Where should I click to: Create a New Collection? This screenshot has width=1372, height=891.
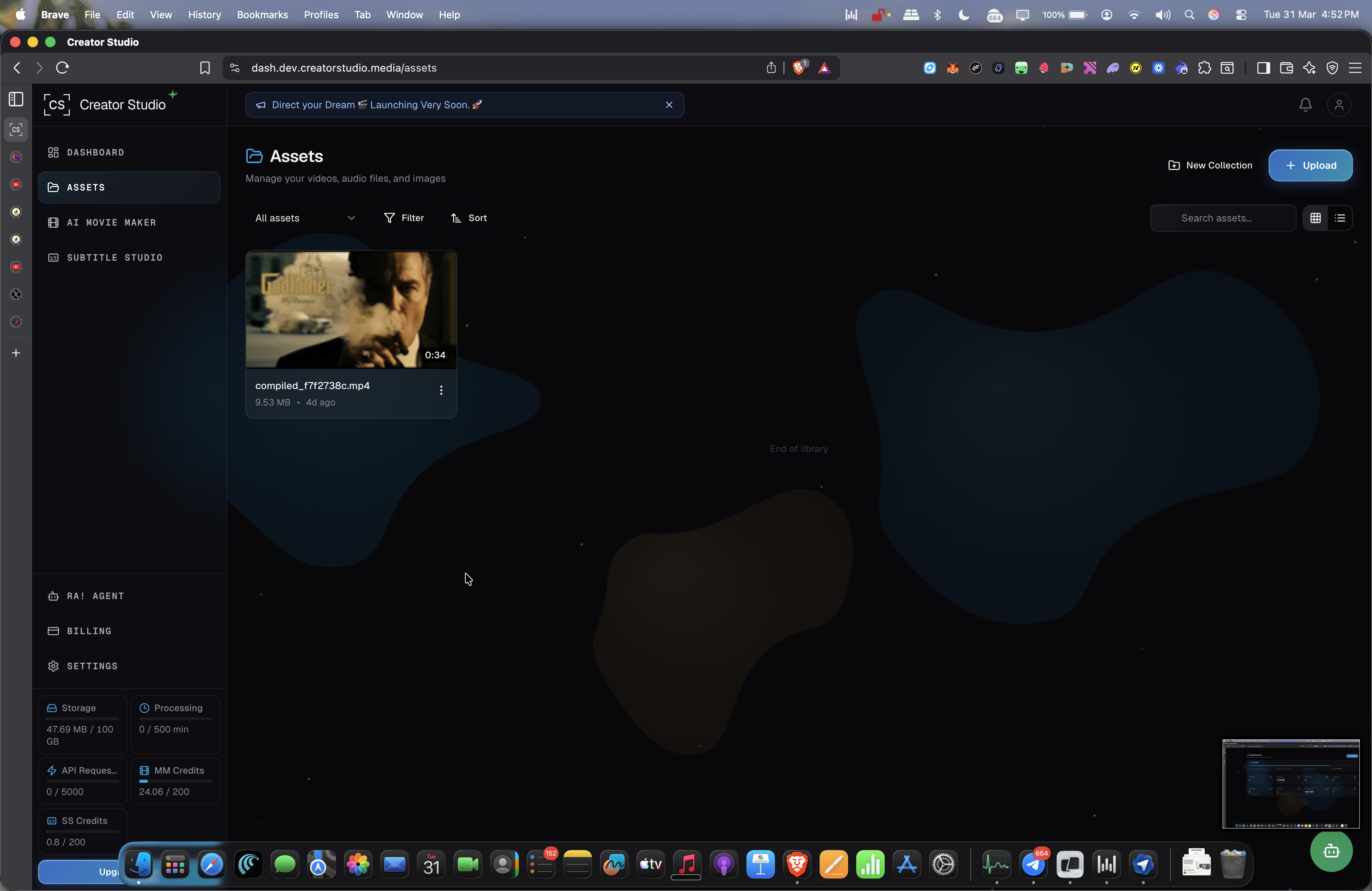tap(1210, 165)
